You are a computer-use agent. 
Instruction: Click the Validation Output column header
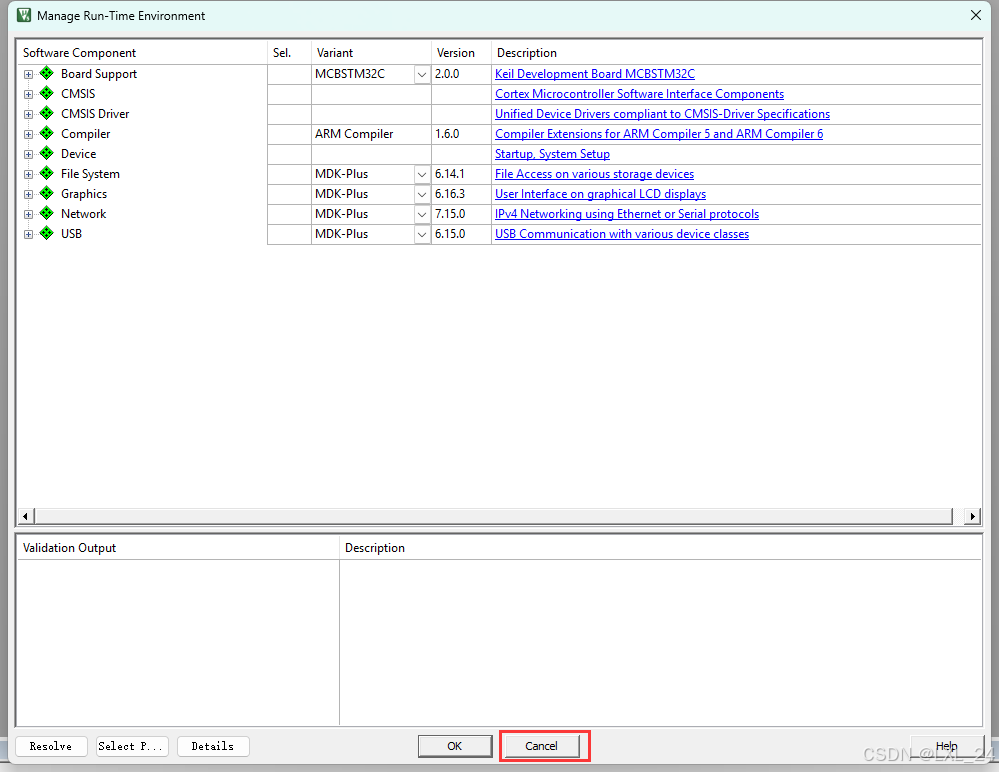(x=178, y=548)
